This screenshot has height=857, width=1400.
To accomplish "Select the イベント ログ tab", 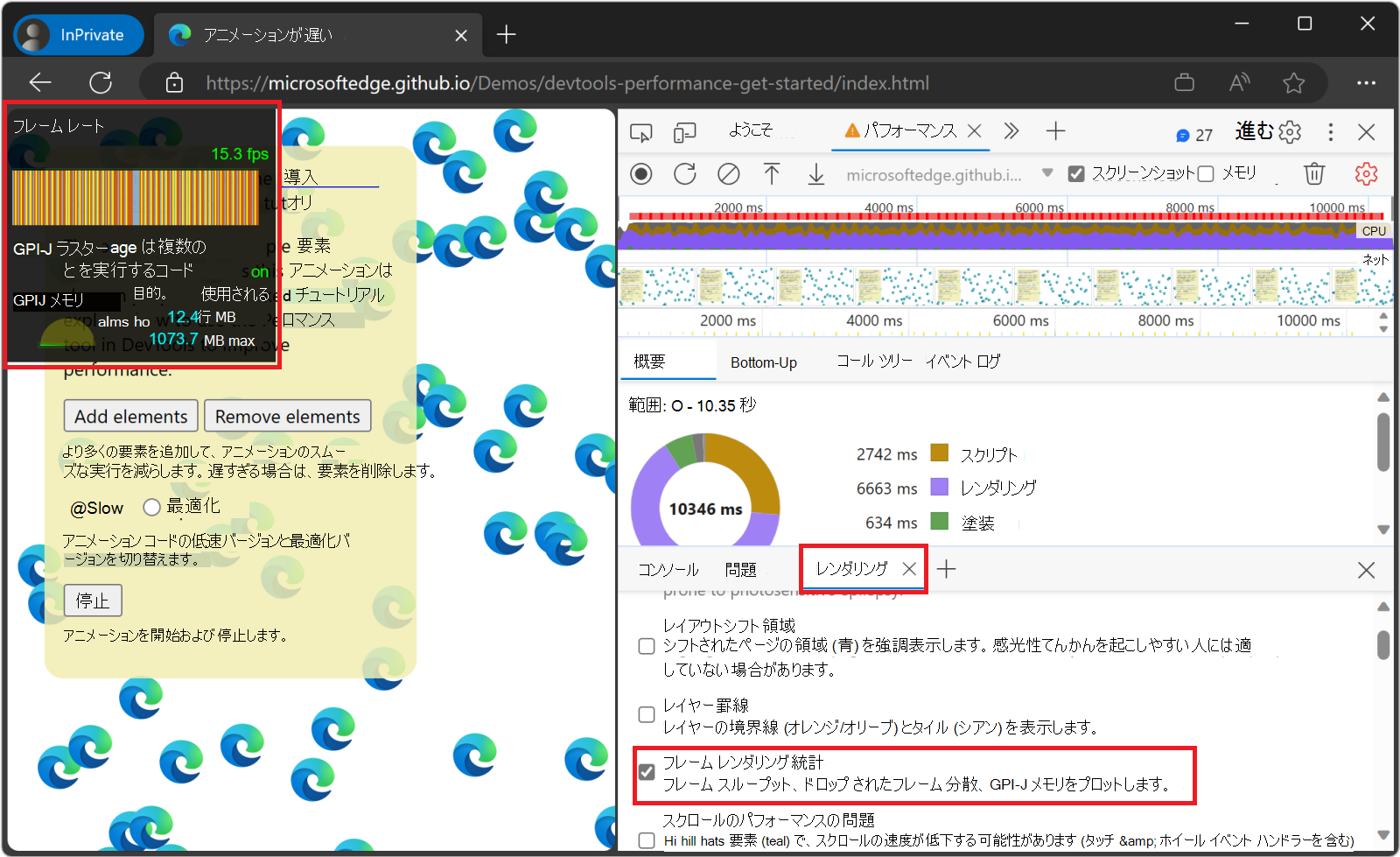I will click(962, 362).
